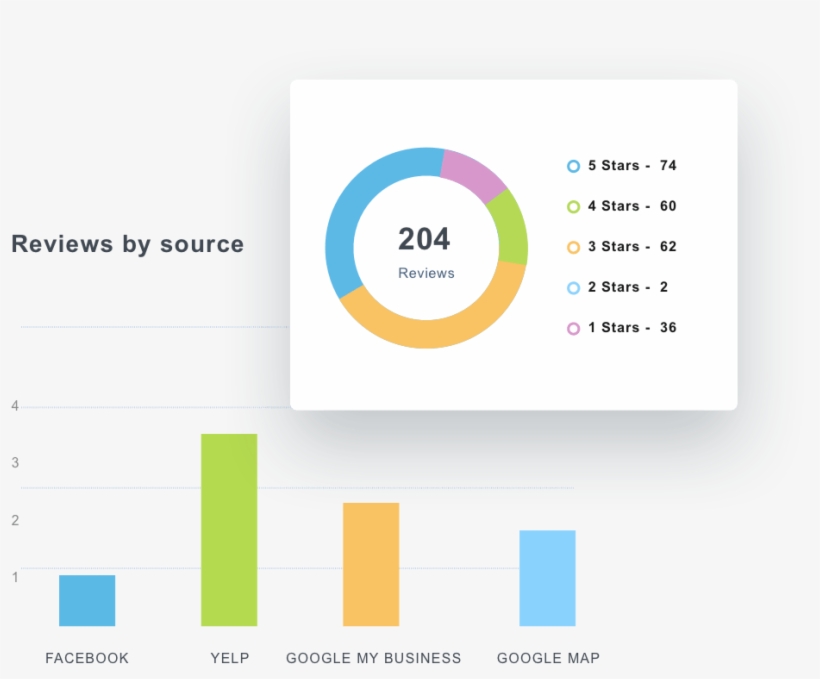Screen dimensions: 820x679
Task: Expand details on the 3 Stars legend entry
Action: 620,247
